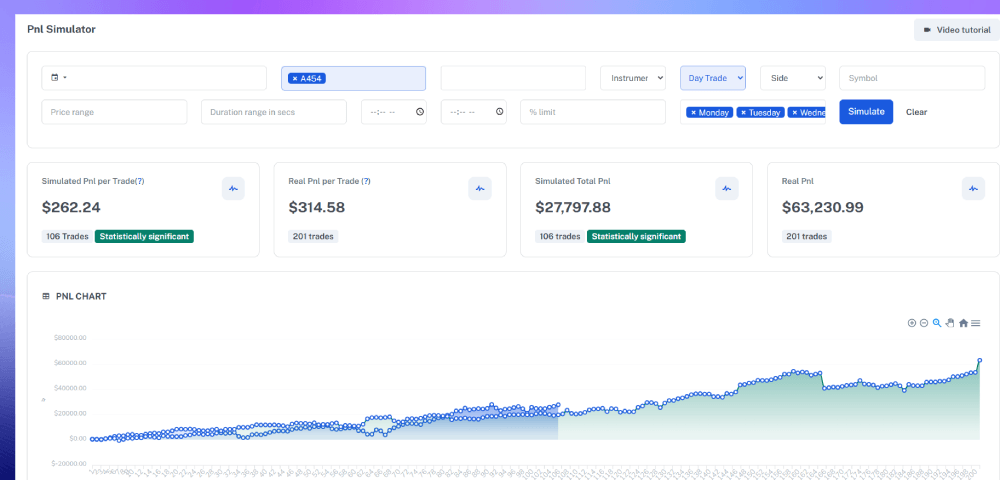Zoom in on the PNL chart
Image resolution: width=1000 pixels, height=480 pixels.
[x=912, y=323]
